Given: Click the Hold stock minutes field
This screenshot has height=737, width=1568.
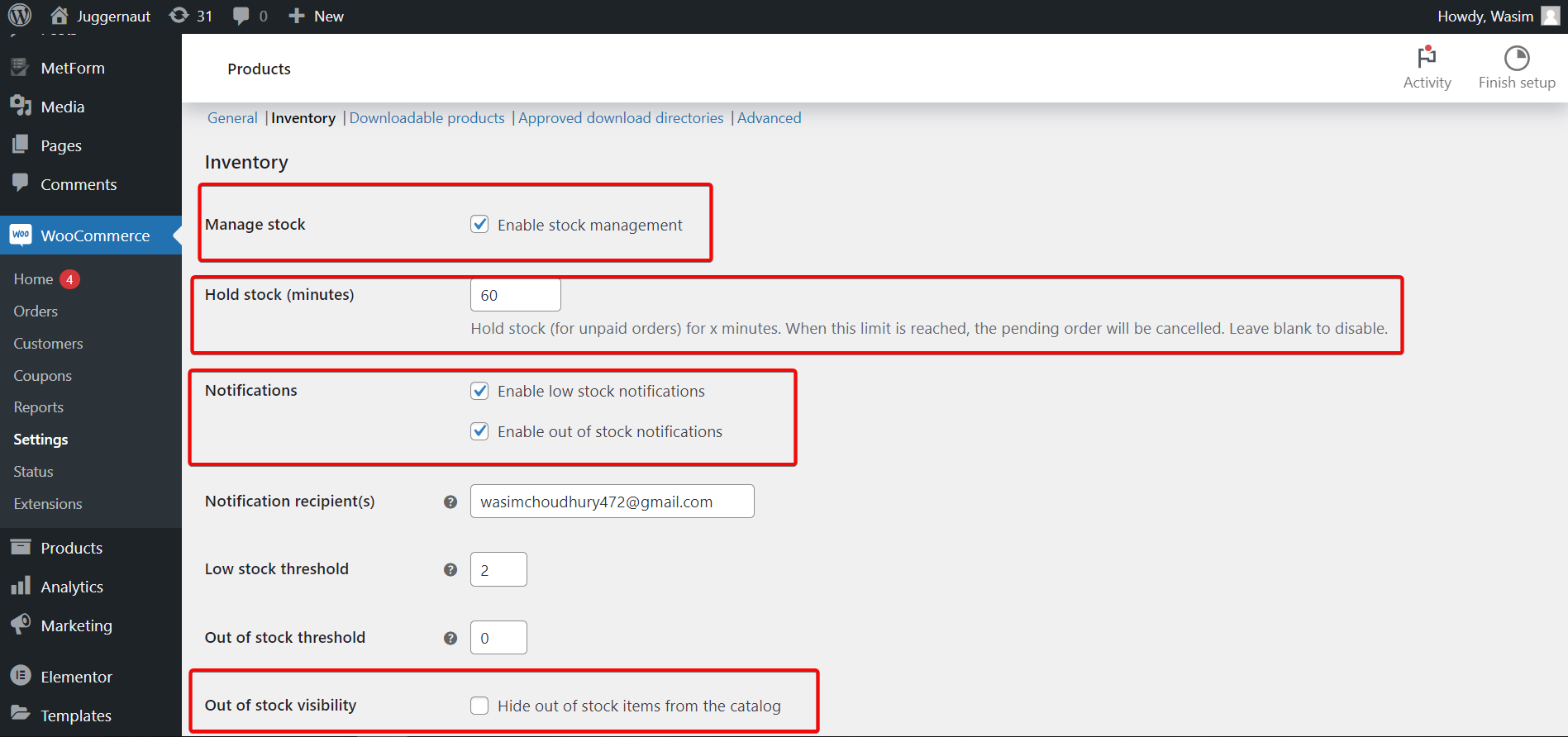Looking at the screenshot, I should tap(516, 295).
